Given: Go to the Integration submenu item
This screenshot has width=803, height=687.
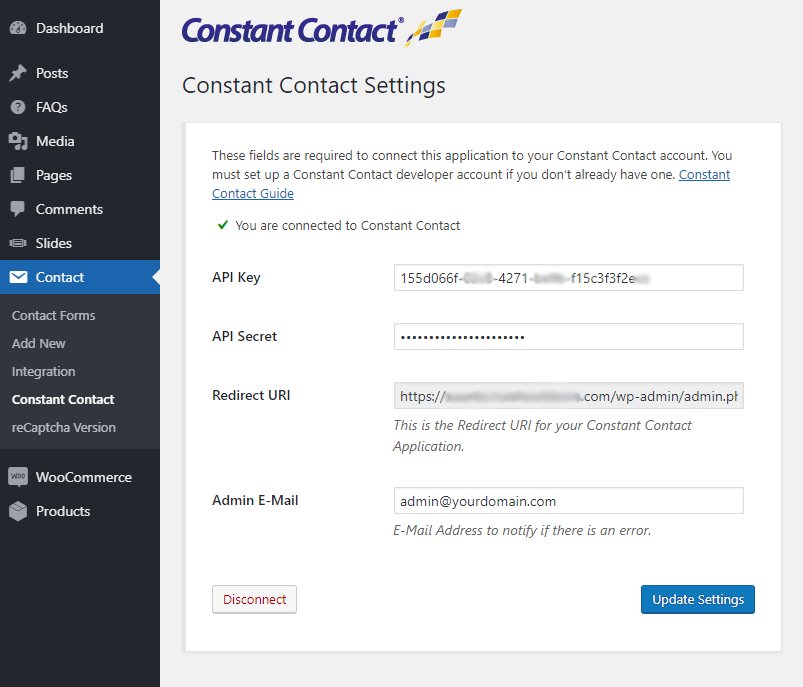Looking at the screenshot, I should pos(44,371).
